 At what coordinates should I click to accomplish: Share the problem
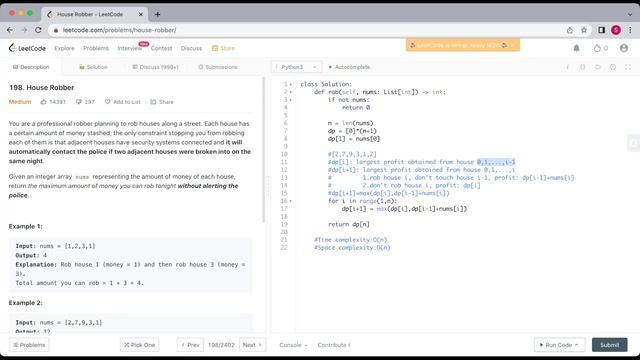(162, 102)
